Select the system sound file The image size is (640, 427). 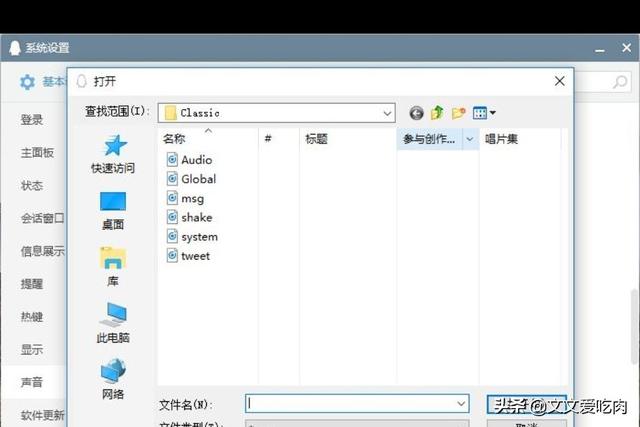[x=192, y=237]
